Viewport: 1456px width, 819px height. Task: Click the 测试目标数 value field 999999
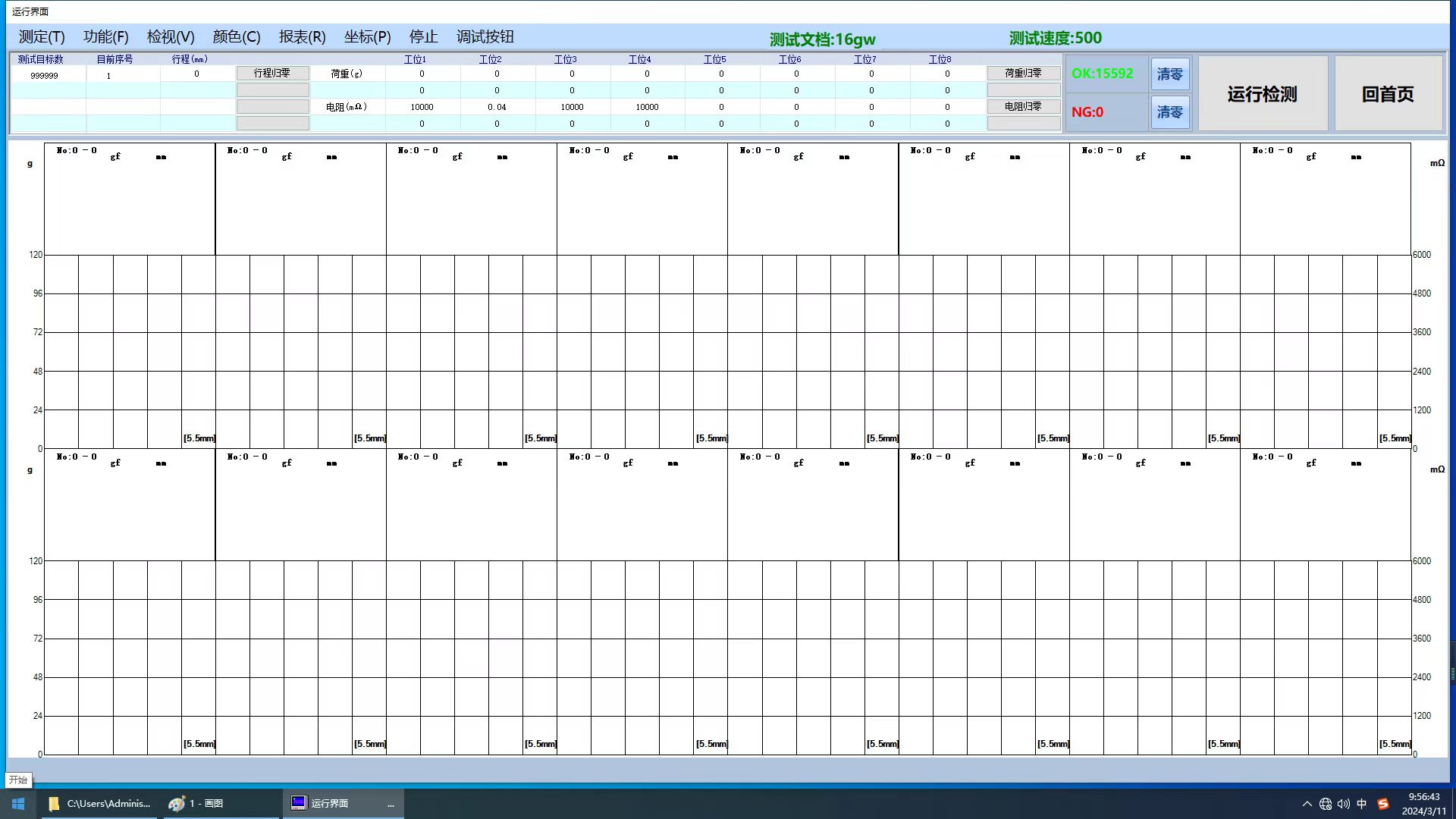pyautogui.click(x=45, y=75)
